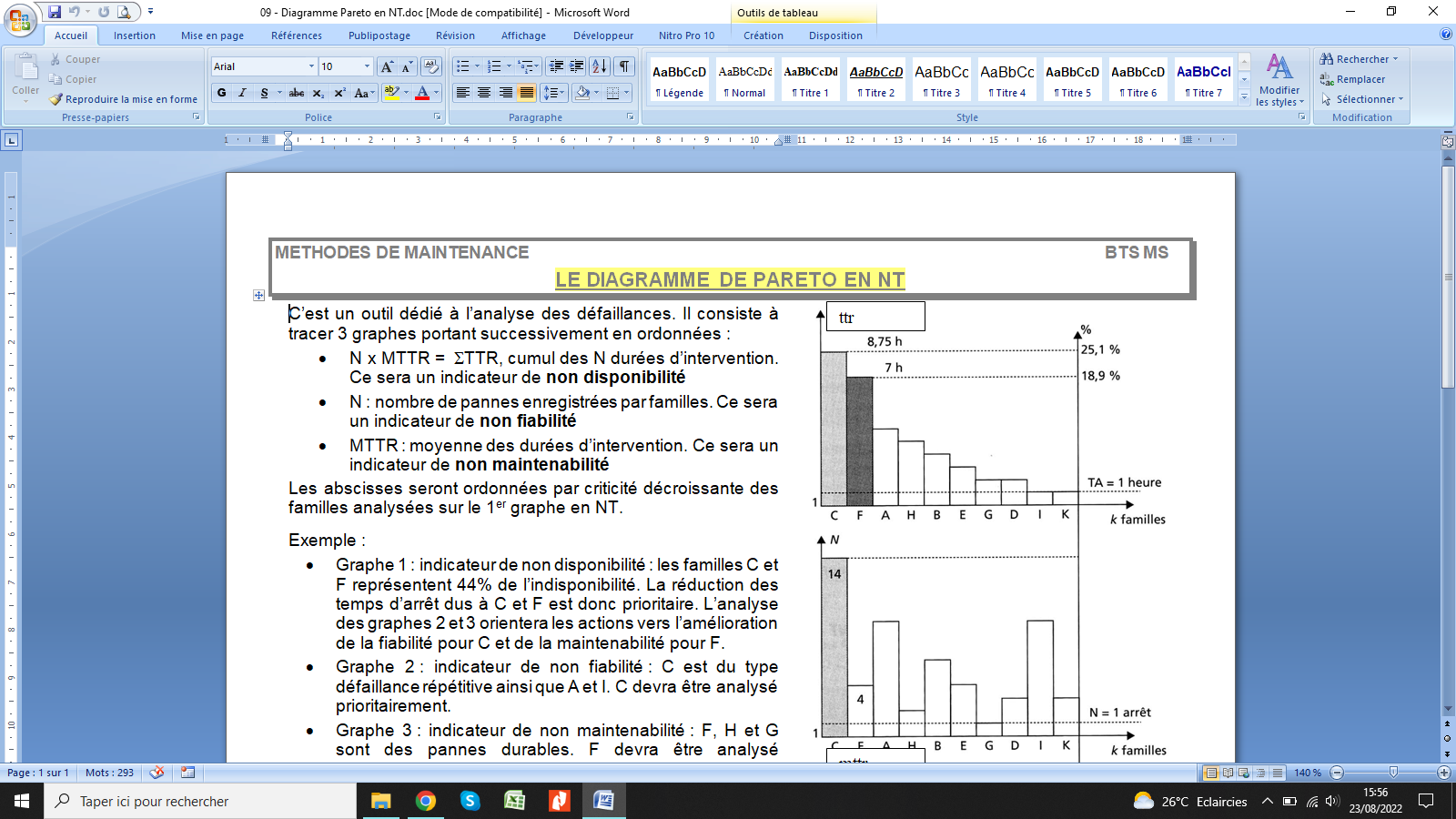Apply superscript formatting
The image size is (1456, 819).
click(x=339, y=93)
